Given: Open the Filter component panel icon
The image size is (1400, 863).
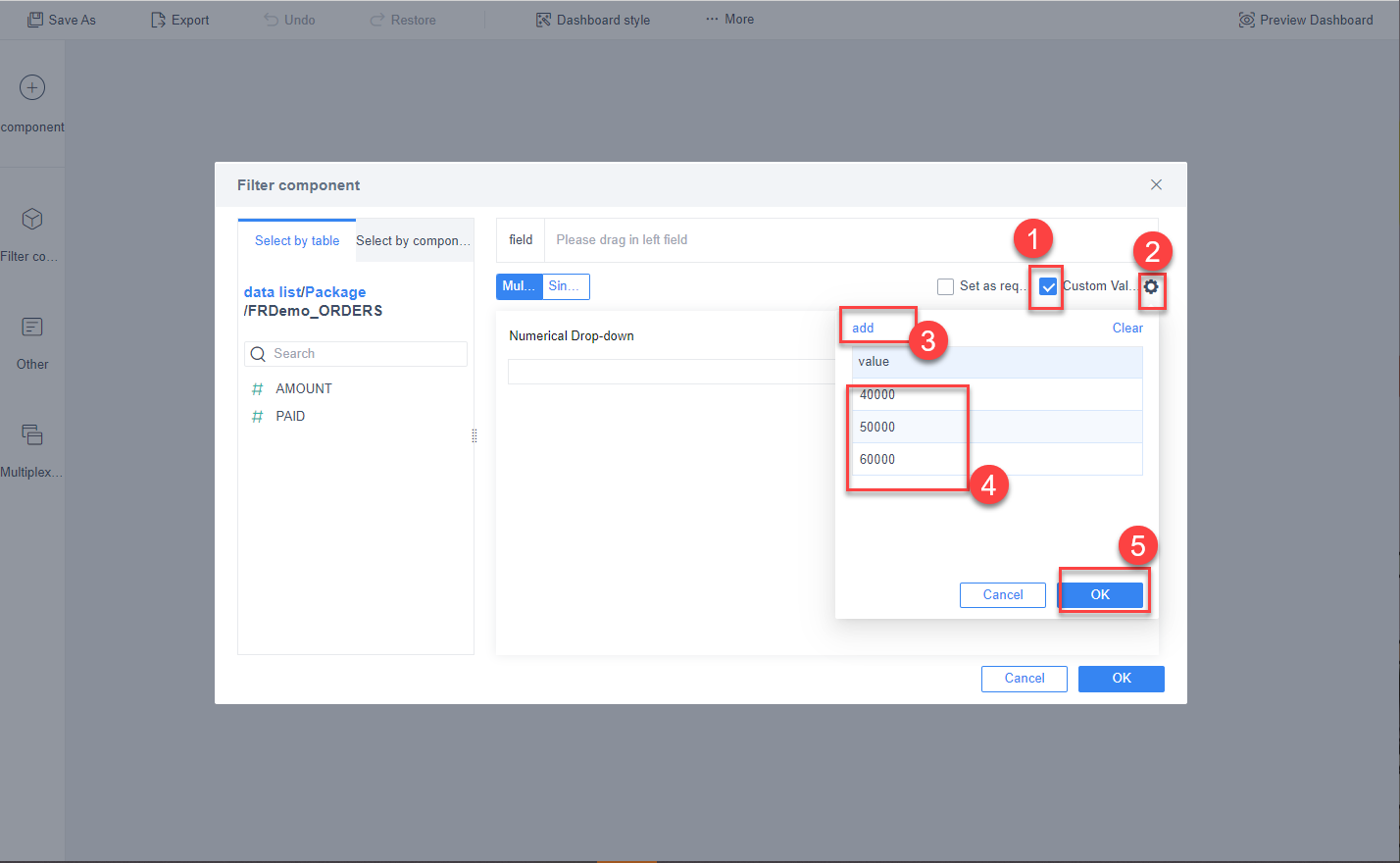Looking at the screenshot, I should pyautogui.click(x=32, y=219).
